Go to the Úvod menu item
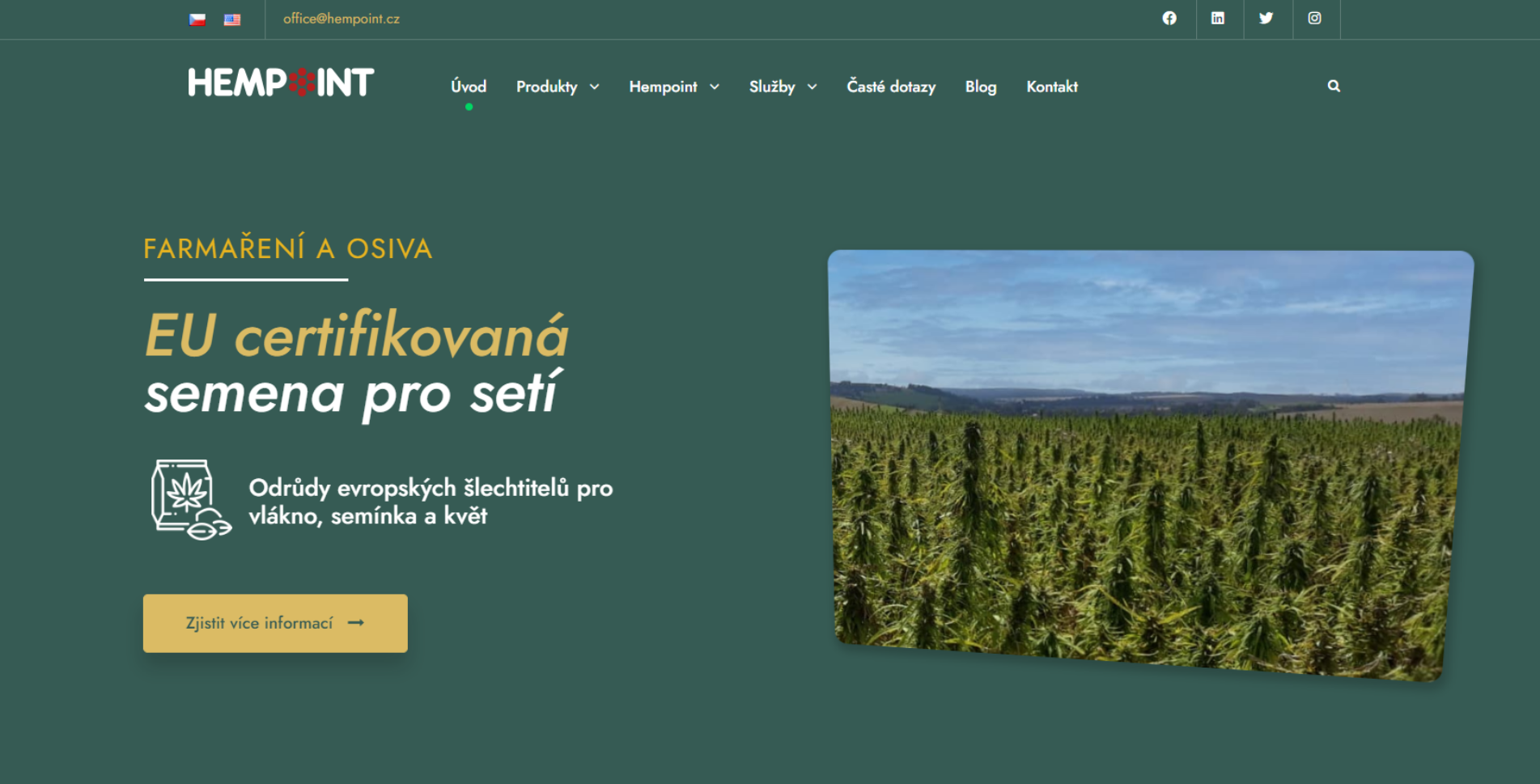The height and width of the screenshot is (784, 1540). (469, 87)
